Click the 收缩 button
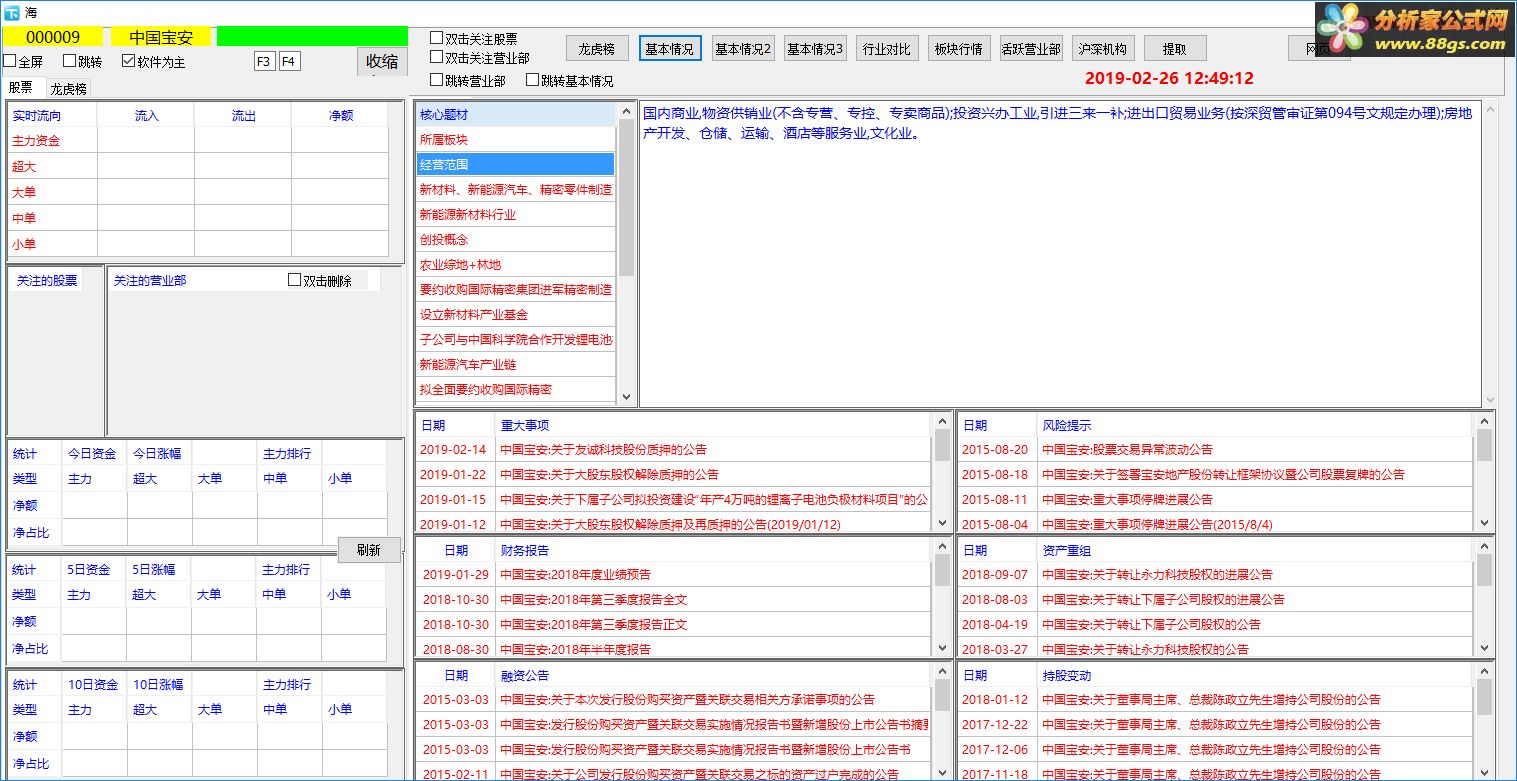This screenshot has width=1517, height=781. point(382,61)
